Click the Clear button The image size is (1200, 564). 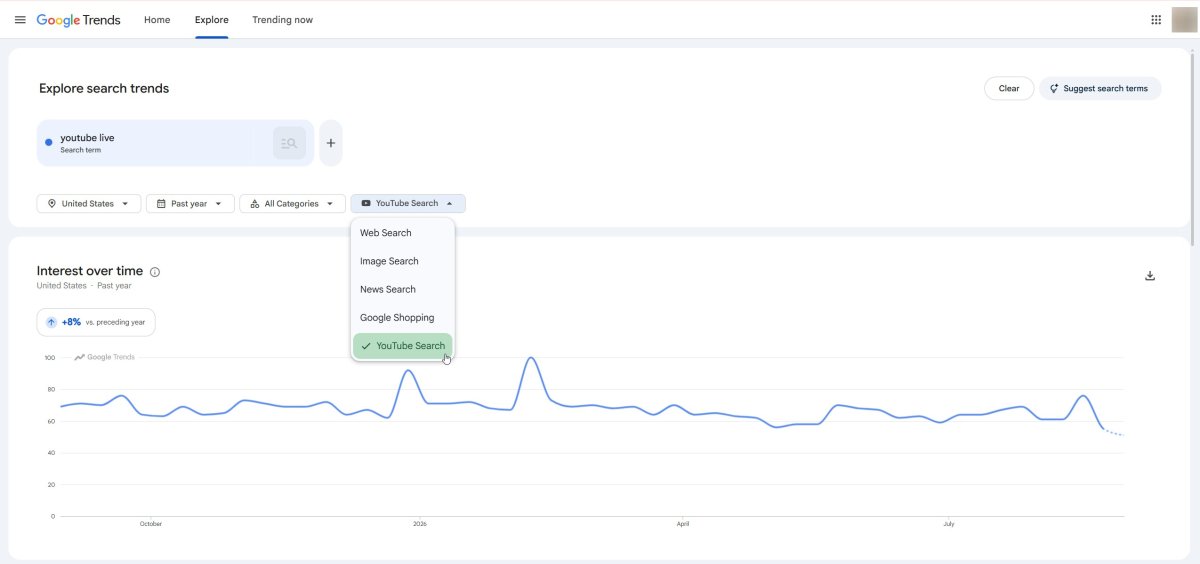pos(1009,88)
